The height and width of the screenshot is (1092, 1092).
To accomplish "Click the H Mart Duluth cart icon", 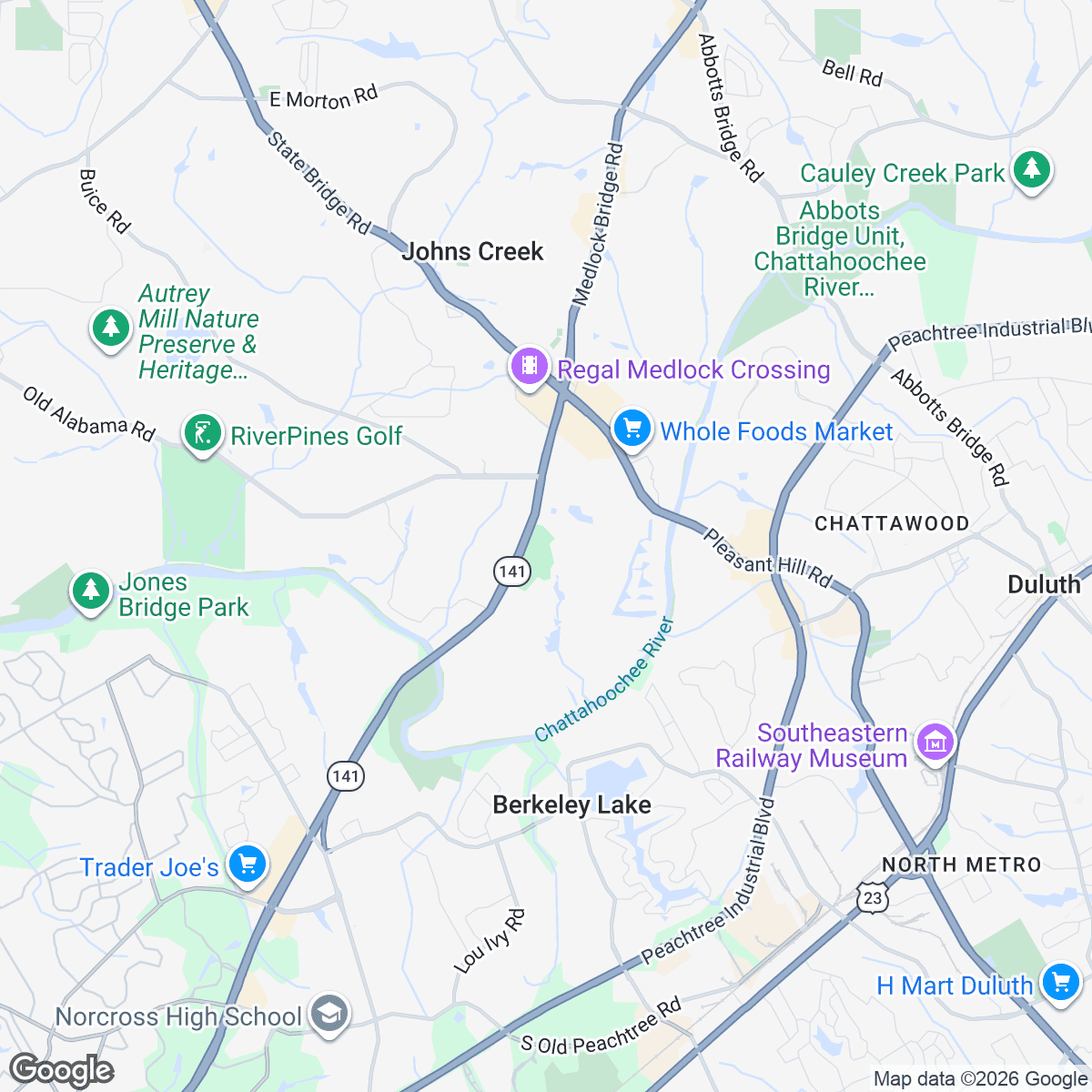I will (x=1060, y=985).
